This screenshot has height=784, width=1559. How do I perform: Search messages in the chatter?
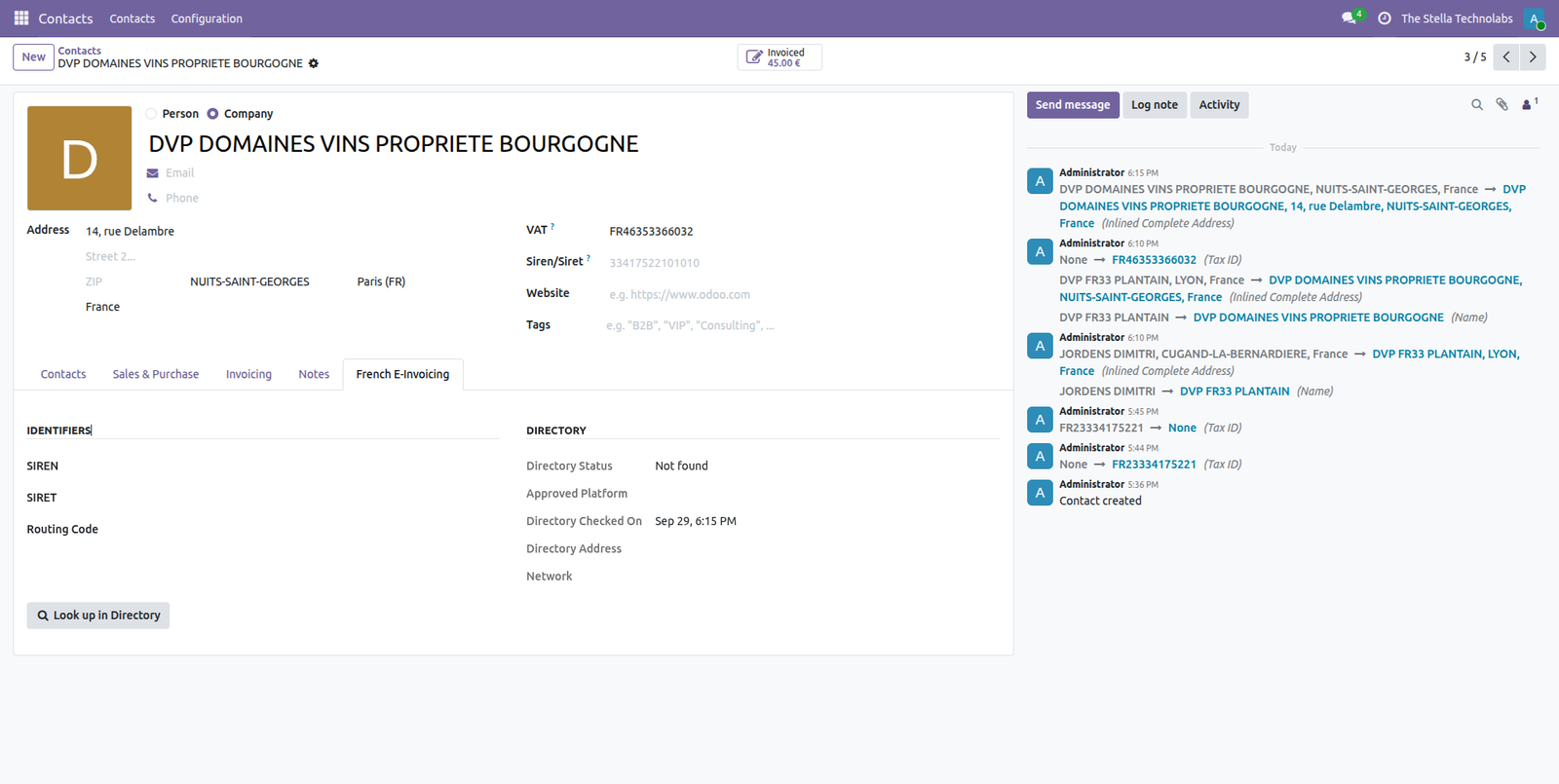1477,105
